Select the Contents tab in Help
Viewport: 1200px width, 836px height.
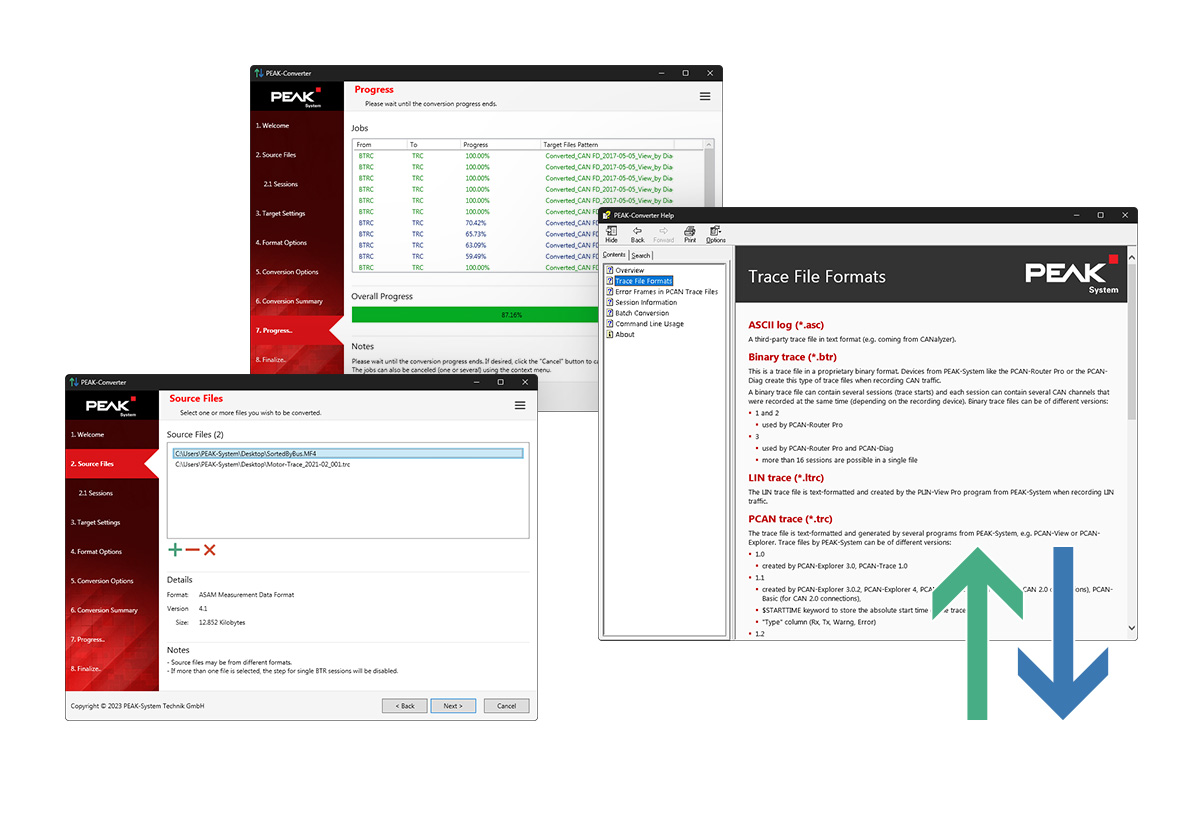(614, 255)
